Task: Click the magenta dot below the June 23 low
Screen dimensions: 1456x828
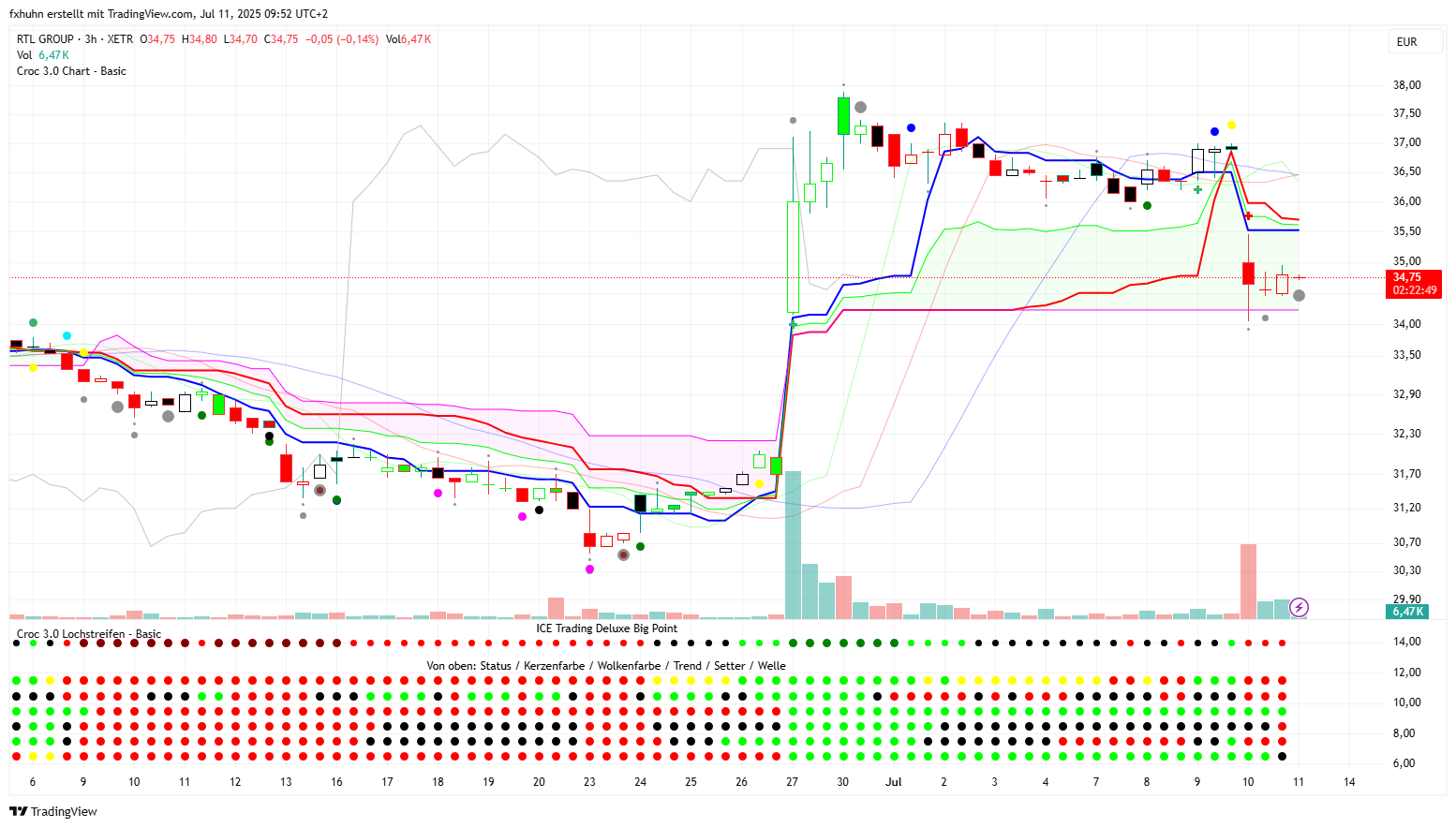Action: coord(589,569)
